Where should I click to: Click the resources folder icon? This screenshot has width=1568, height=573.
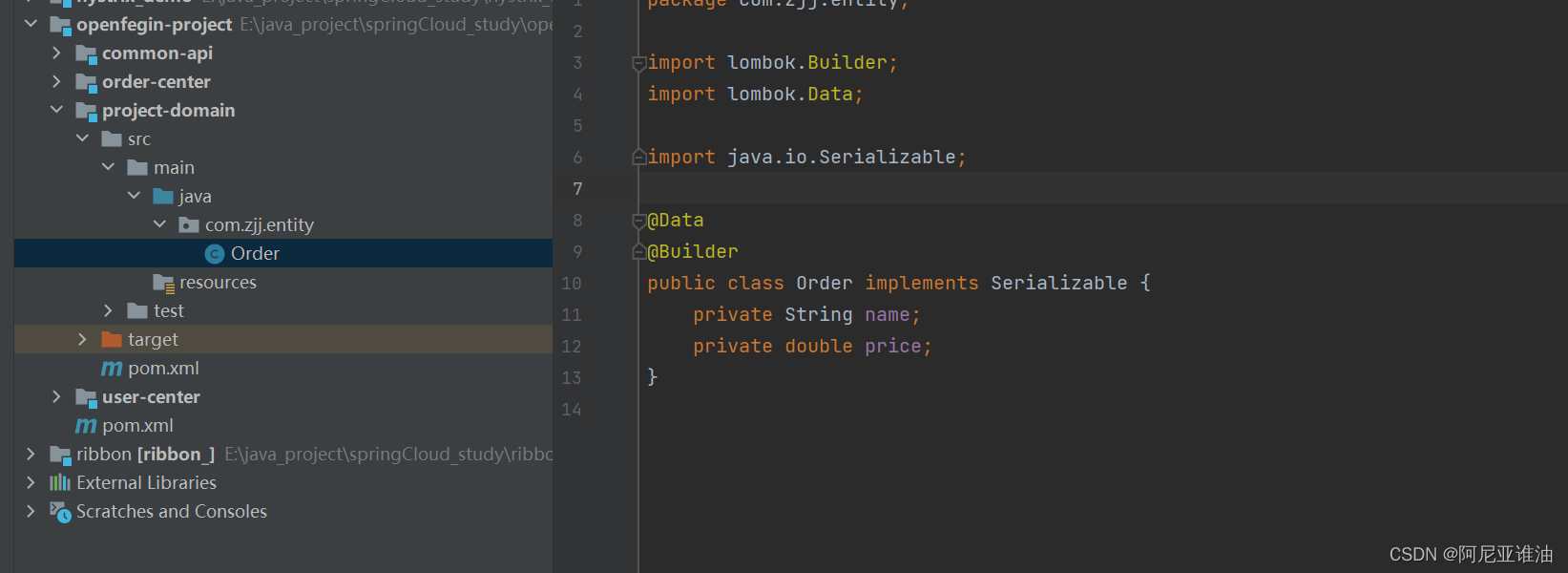point(163,283)
